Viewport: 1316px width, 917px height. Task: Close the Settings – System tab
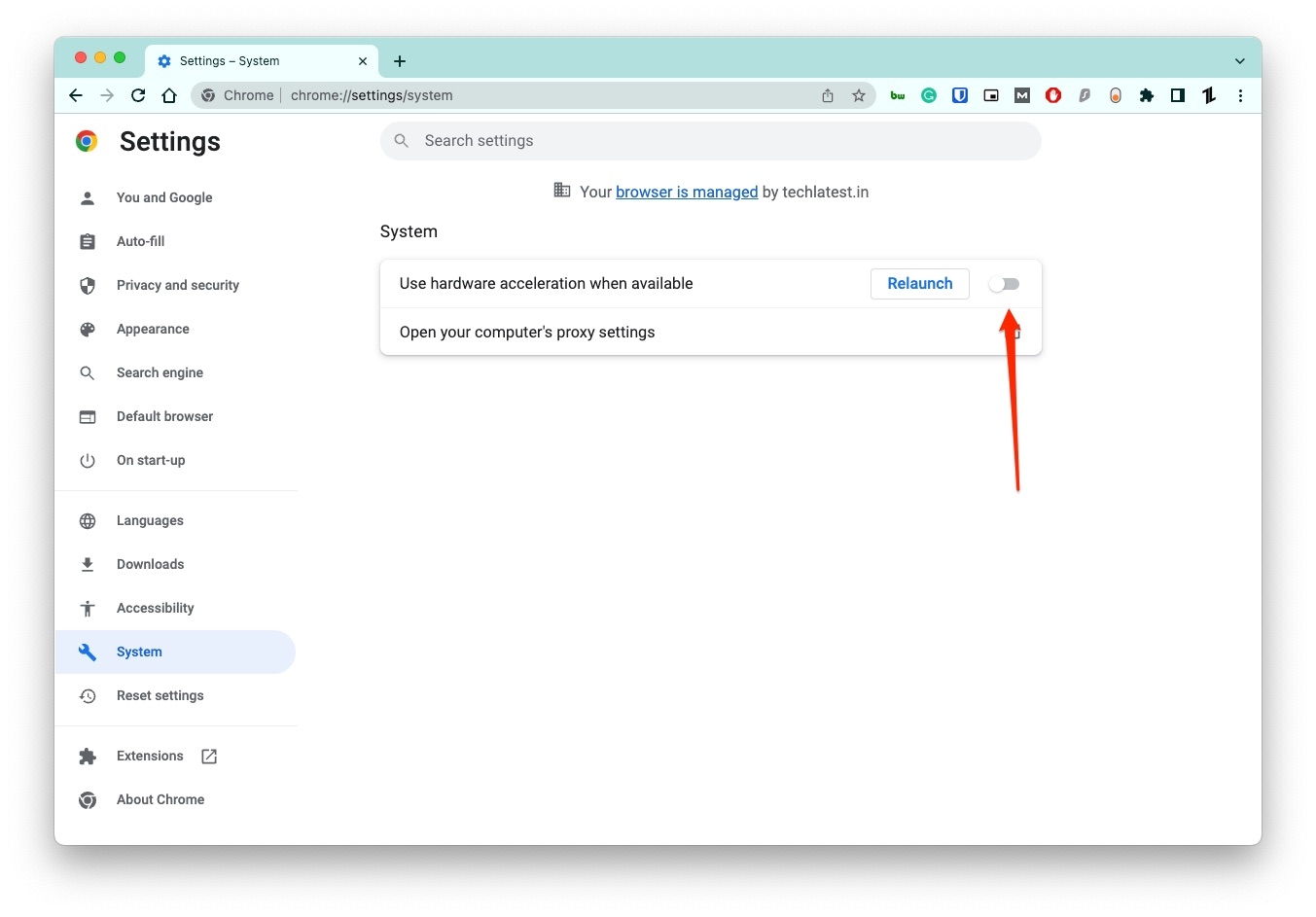tap(363, 61)
